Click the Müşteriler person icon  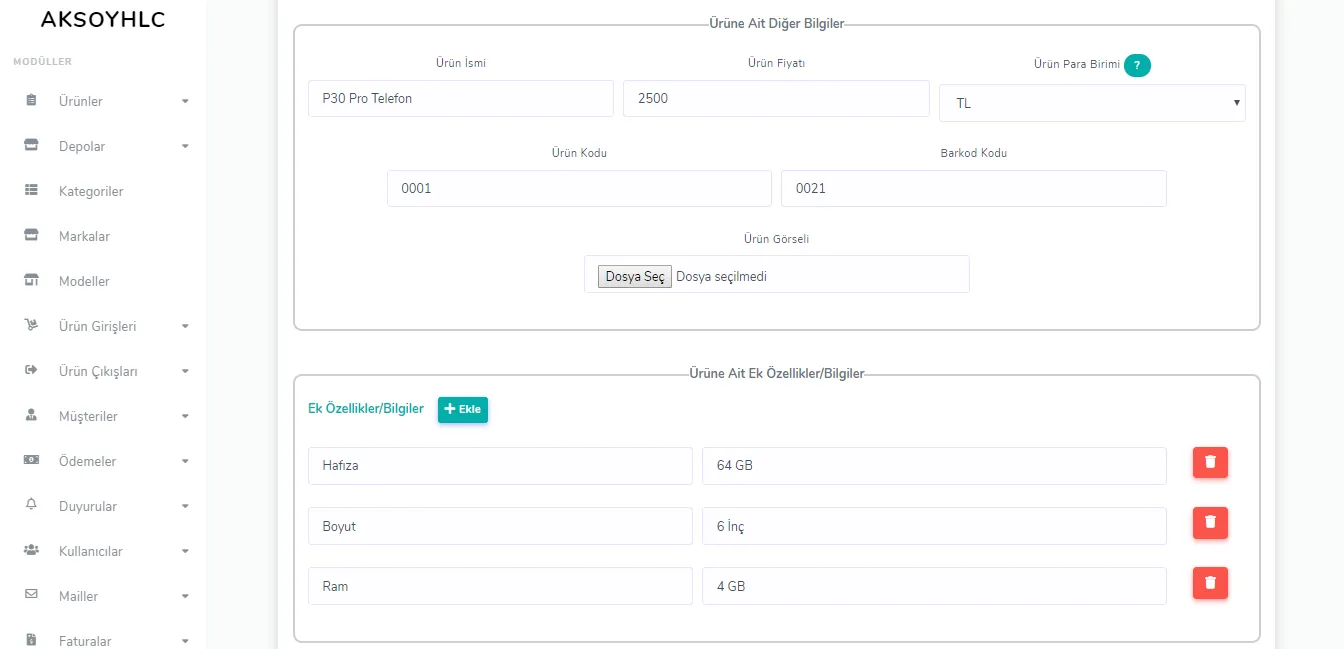pyautogui.click(x=31, y=415)
